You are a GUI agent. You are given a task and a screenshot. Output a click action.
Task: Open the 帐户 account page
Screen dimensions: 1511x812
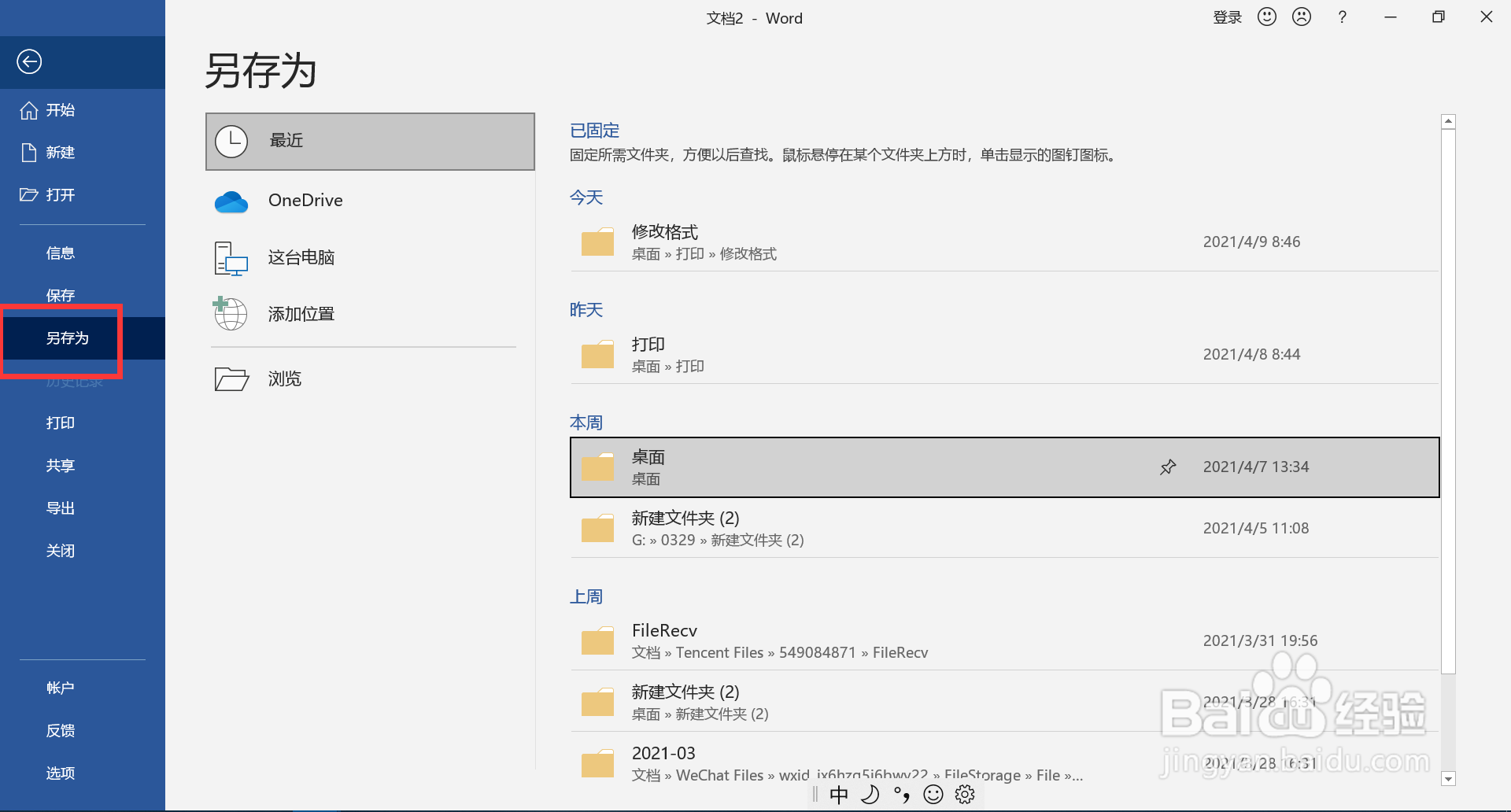[x=83, y=688]
